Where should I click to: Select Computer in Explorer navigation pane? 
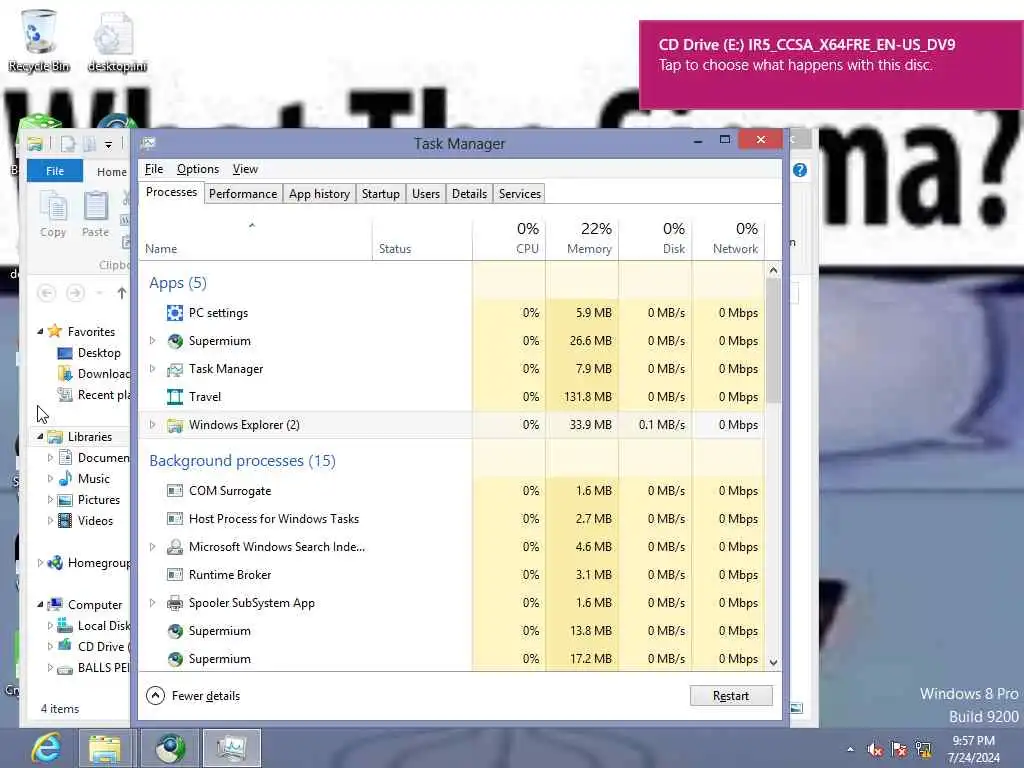(x=95, y=605)
